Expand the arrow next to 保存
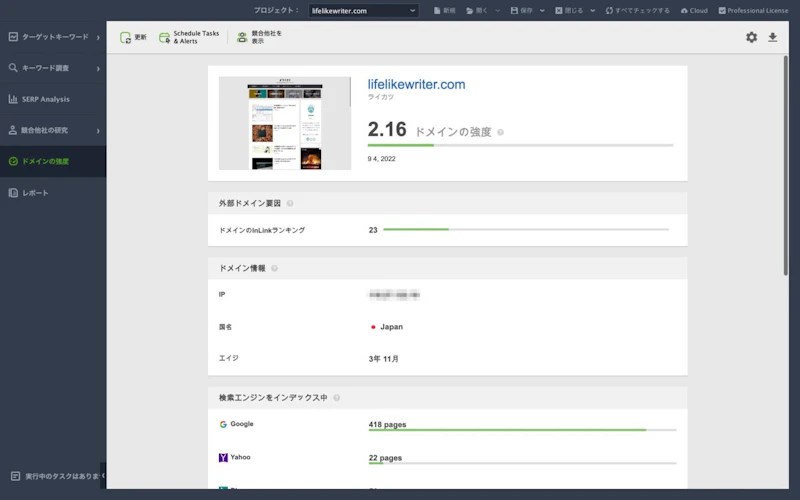Screen dimensions: 800x500 (542, 11)
